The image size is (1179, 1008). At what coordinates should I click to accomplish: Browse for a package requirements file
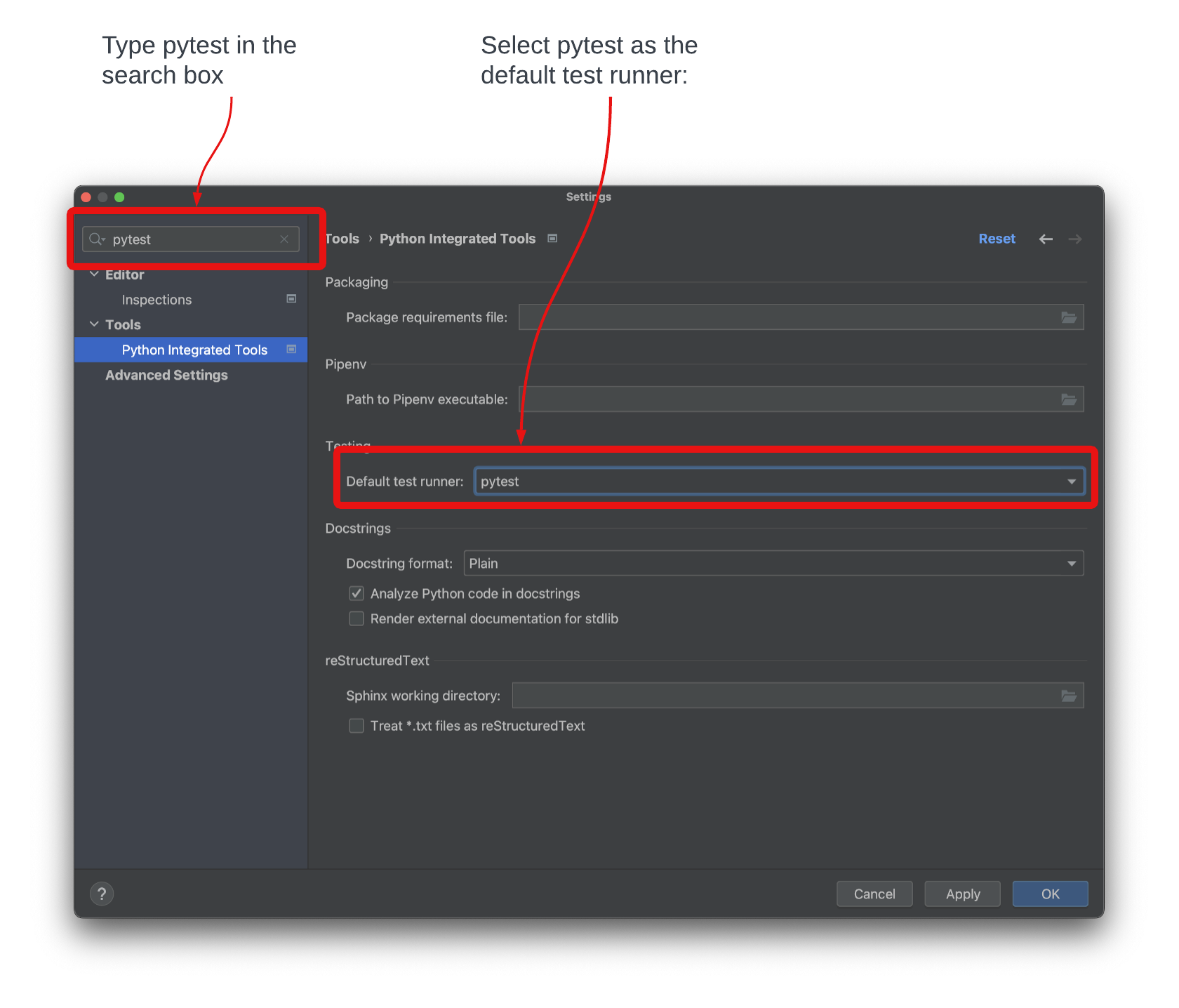pos(1069,317)
